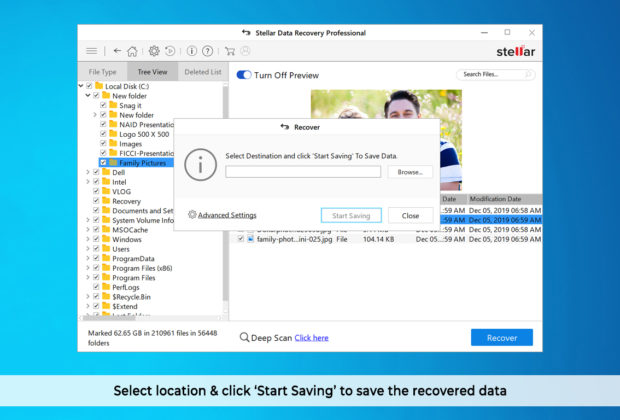
Task: Open the Advanced Settings link
Action: 227,215
